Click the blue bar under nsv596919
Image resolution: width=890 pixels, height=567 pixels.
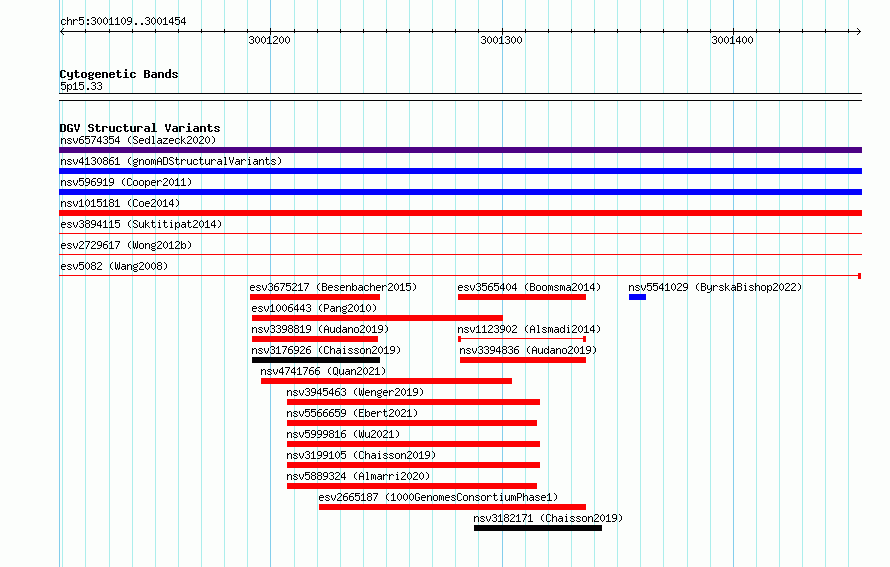pyautogui.click(x=460, y=192)
